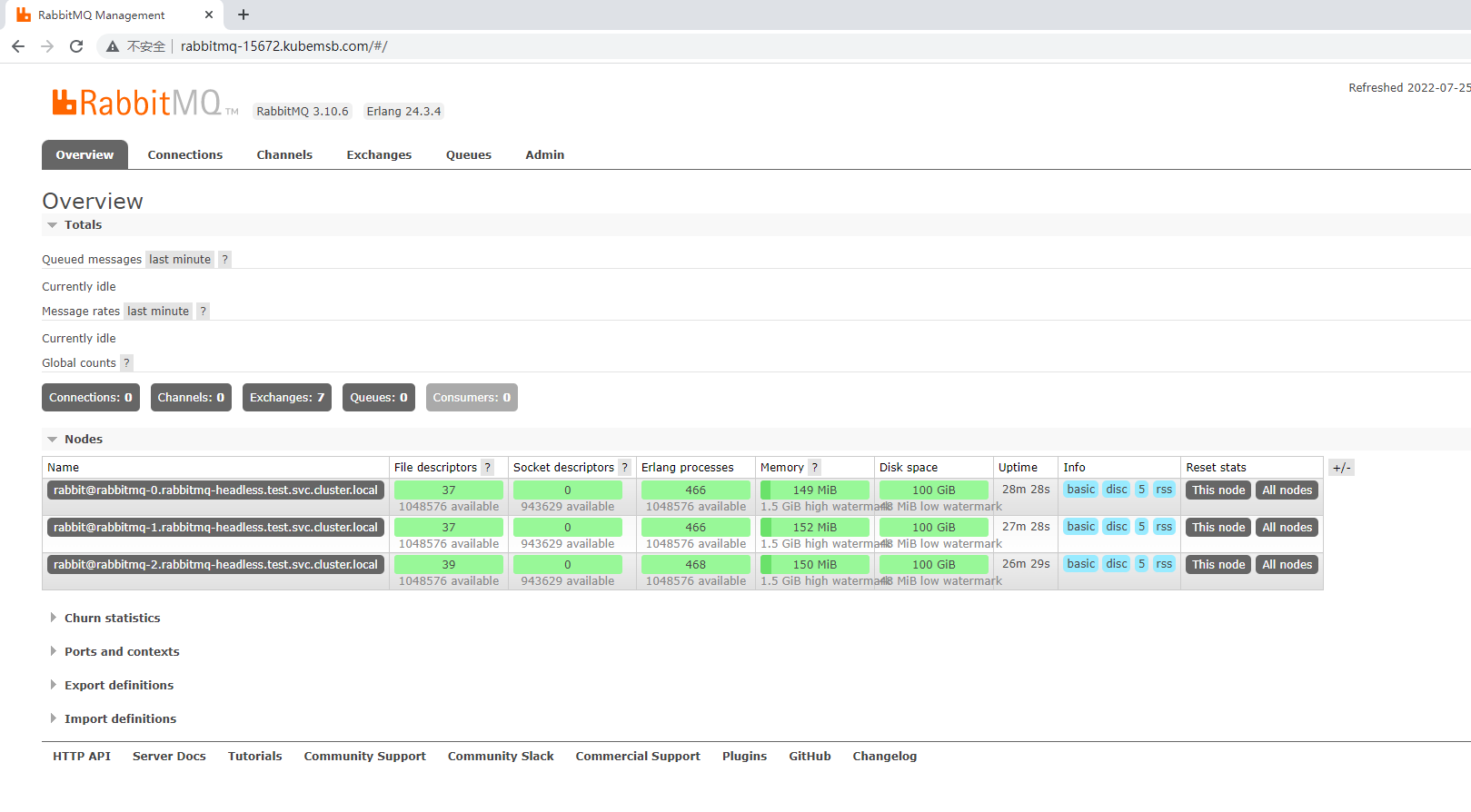Reset stats on All nodes in rabbitmq-1 row
This screenshot has height=812, width=1471.
click(x=1287, y=528)
